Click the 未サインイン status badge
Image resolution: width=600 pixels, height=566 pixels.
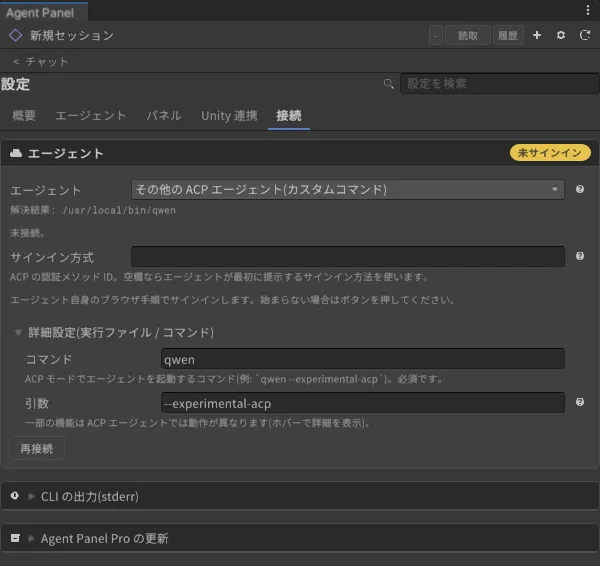(550, 153)
